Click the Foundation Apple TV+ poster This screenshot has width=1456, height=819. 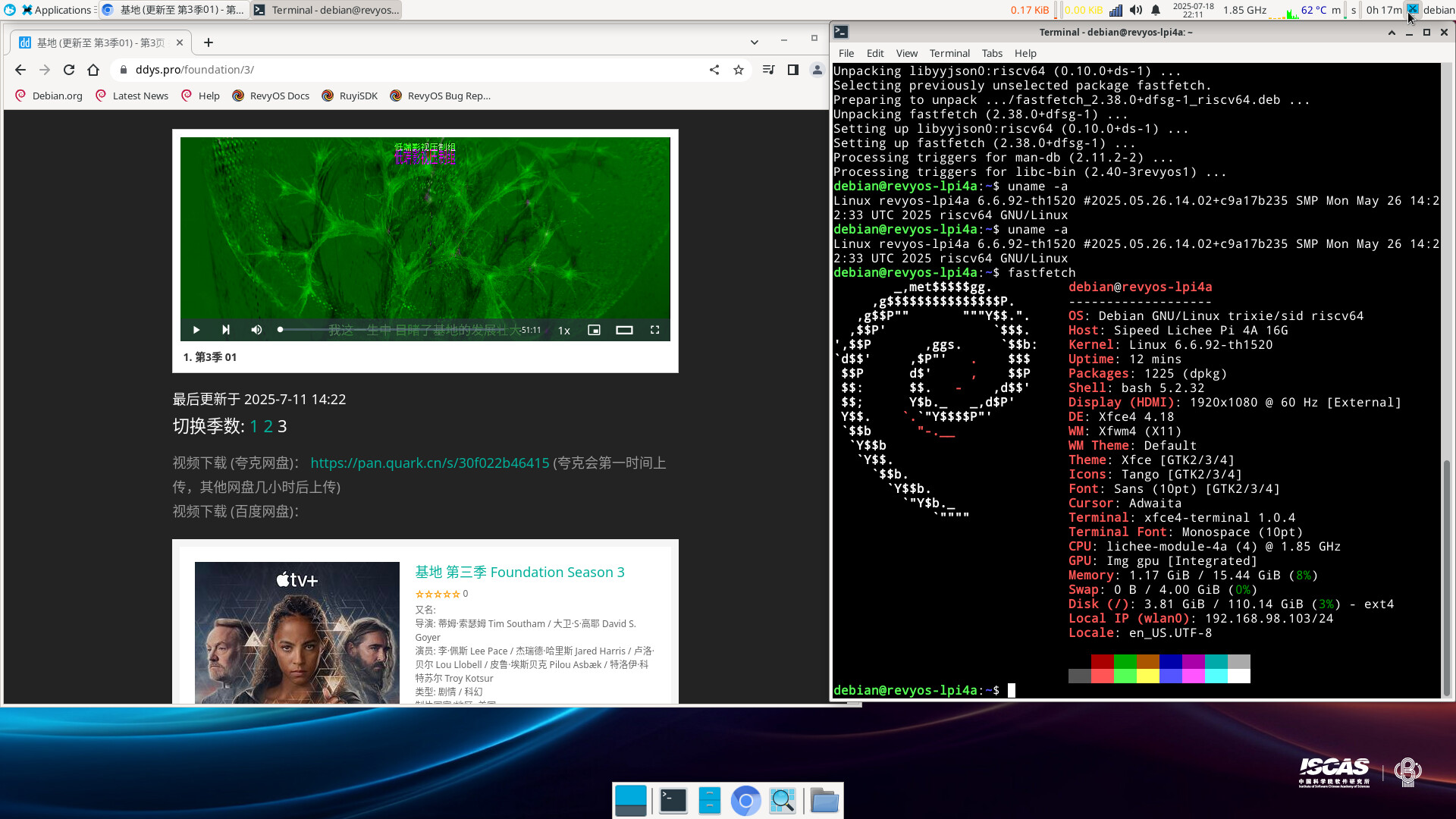[x=297, y=632]
